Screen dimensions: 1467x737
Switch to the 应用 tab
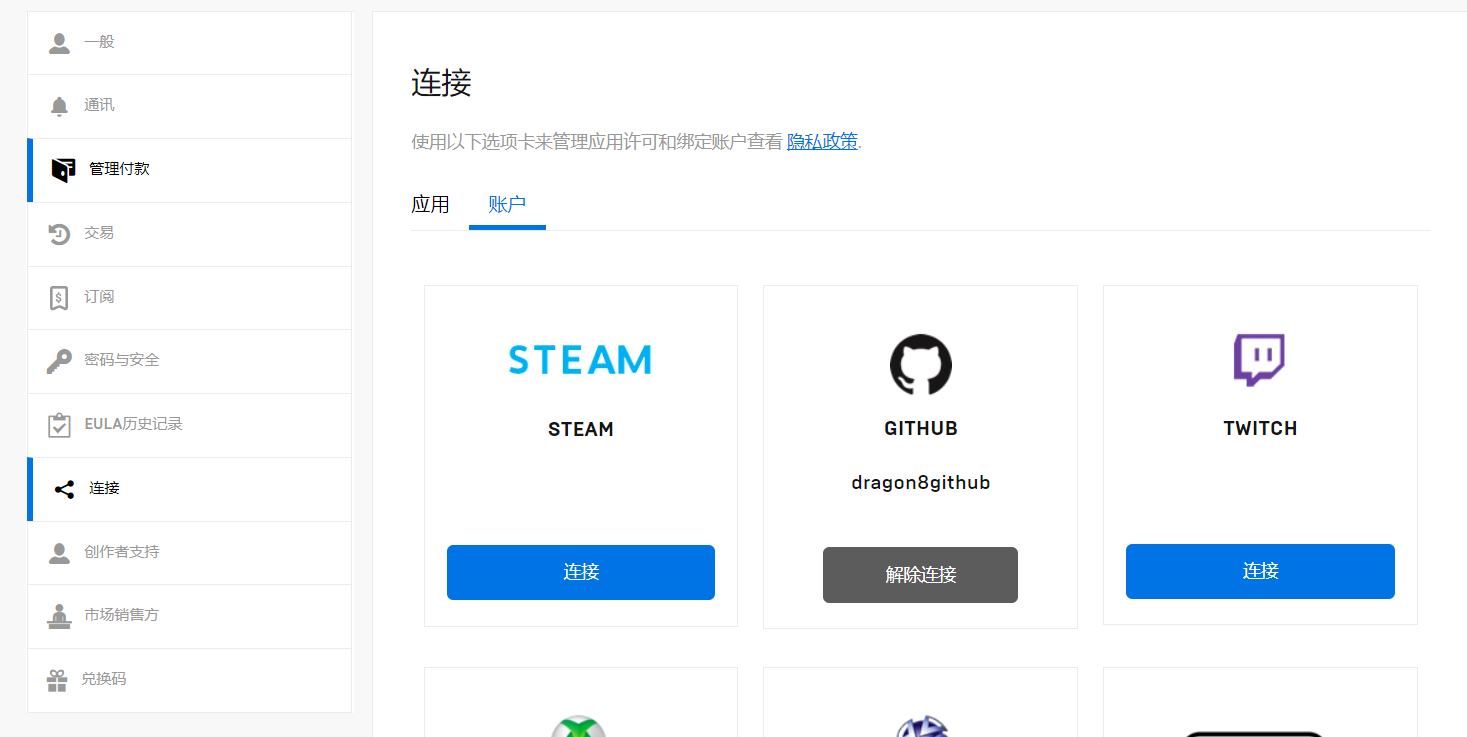tap(430, 205)
